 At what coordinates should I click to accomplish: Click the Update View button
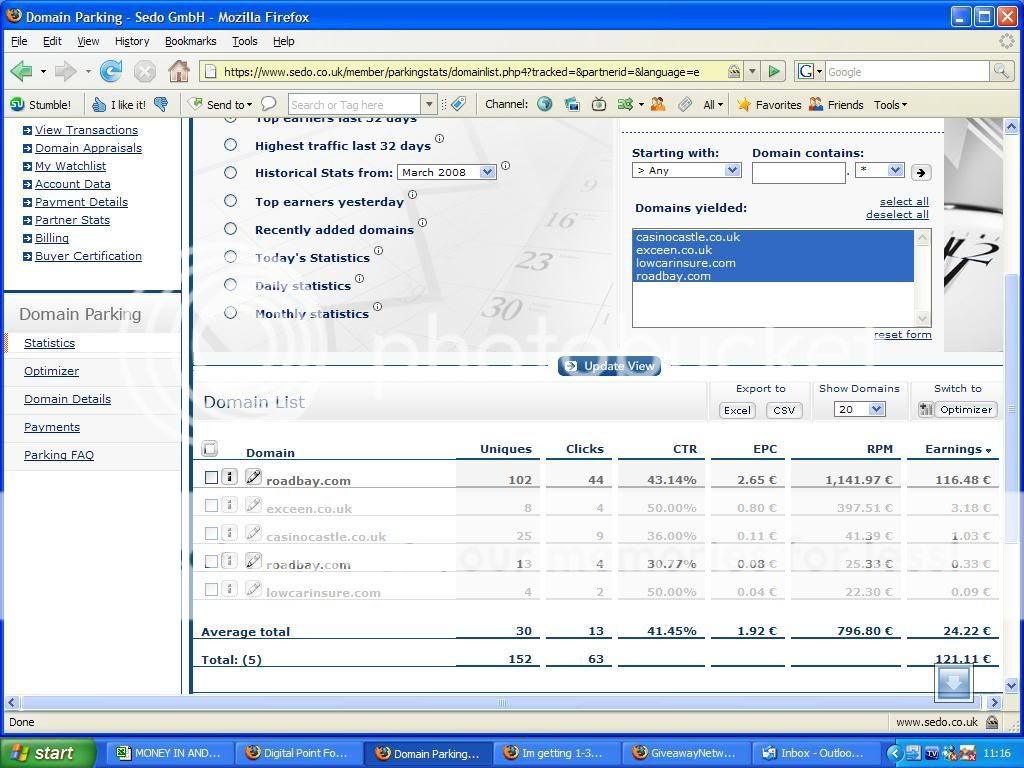click(609, 366)
